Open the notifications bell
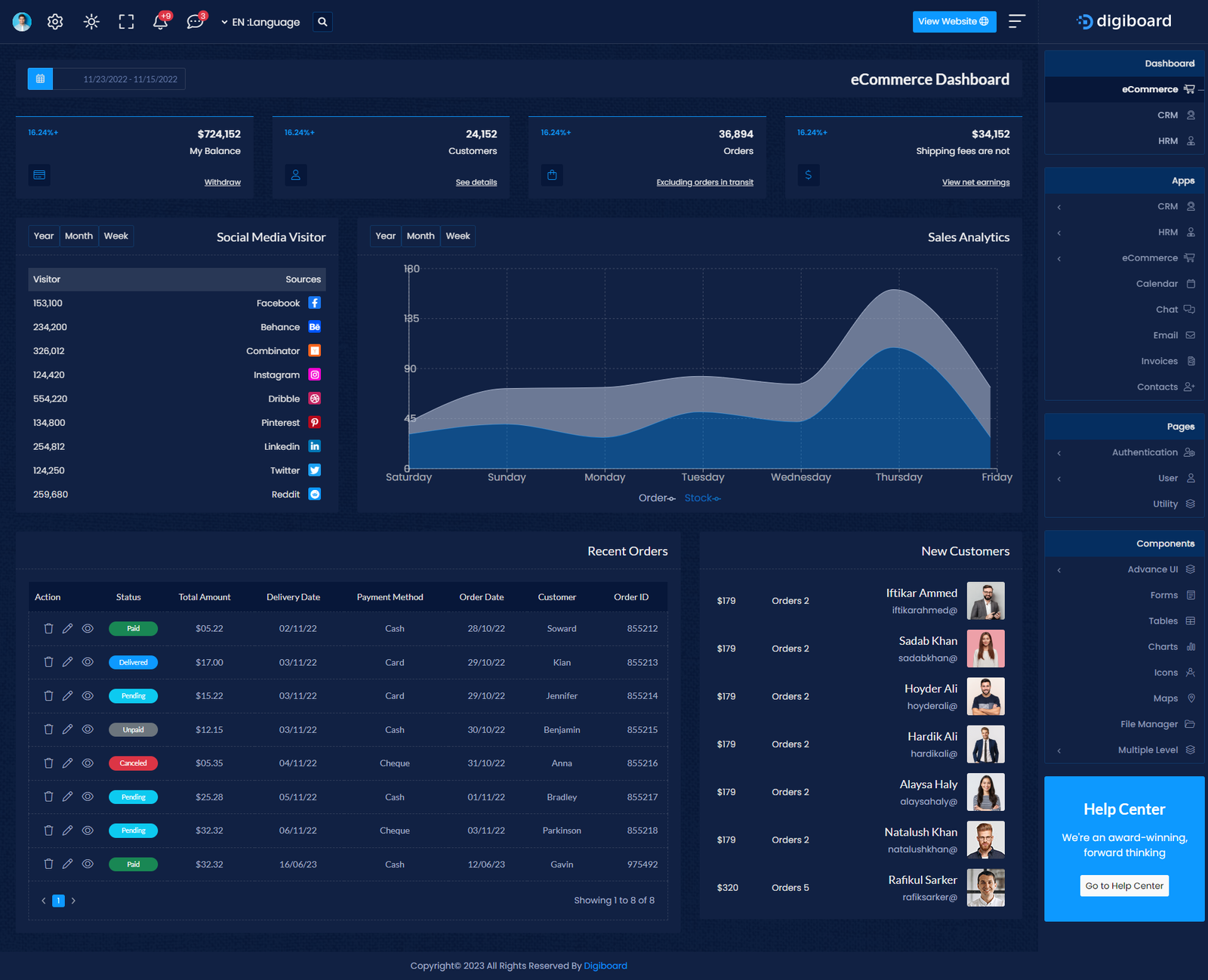 [x=160, y=22]
